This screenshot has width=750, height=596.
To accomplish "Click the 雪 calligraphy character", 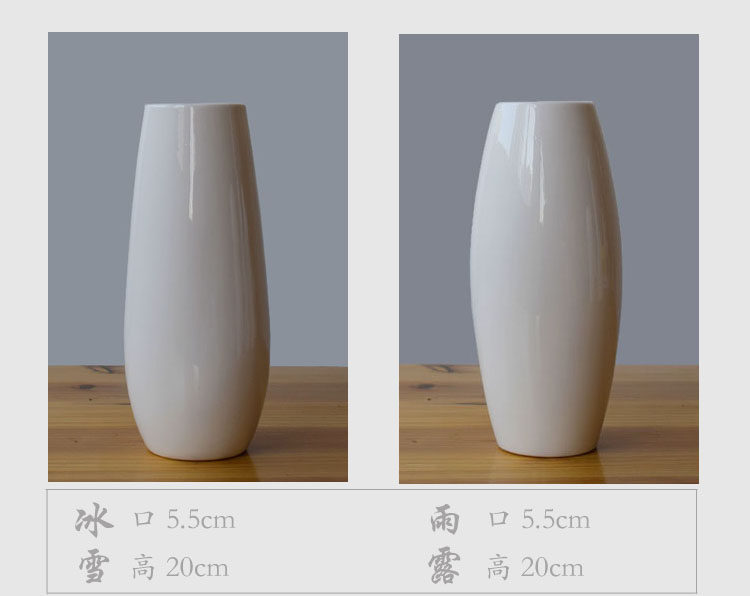I will [x=94, y=566].
